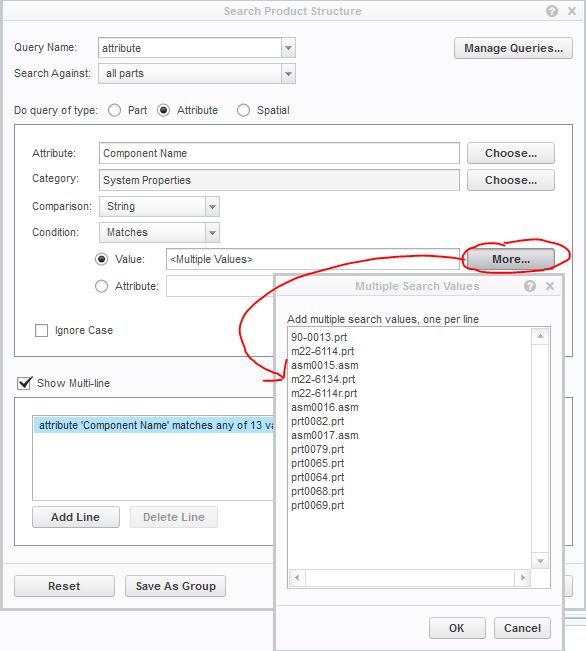586x651 pixels.
Task: Open help for Search Product Structure dialog
Action: pos(552,11)
